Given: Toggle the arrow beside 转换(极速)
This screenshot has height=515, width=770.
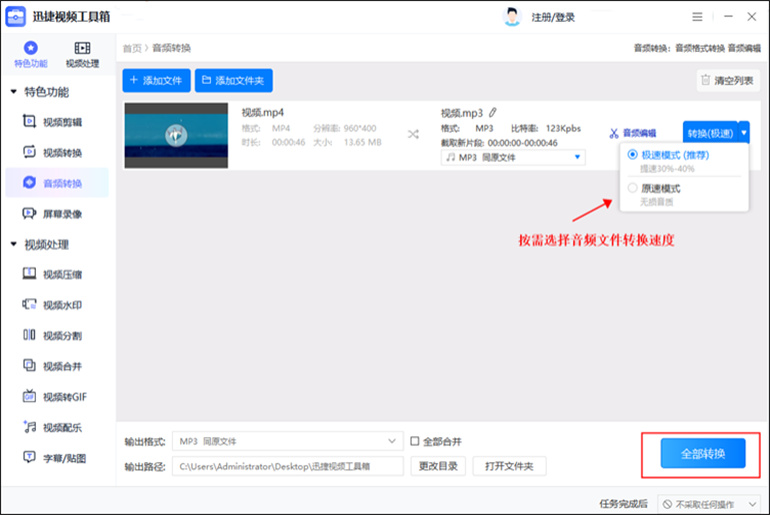Looking at the screenshot, I should pyautogui.click(x=744, y=133).
